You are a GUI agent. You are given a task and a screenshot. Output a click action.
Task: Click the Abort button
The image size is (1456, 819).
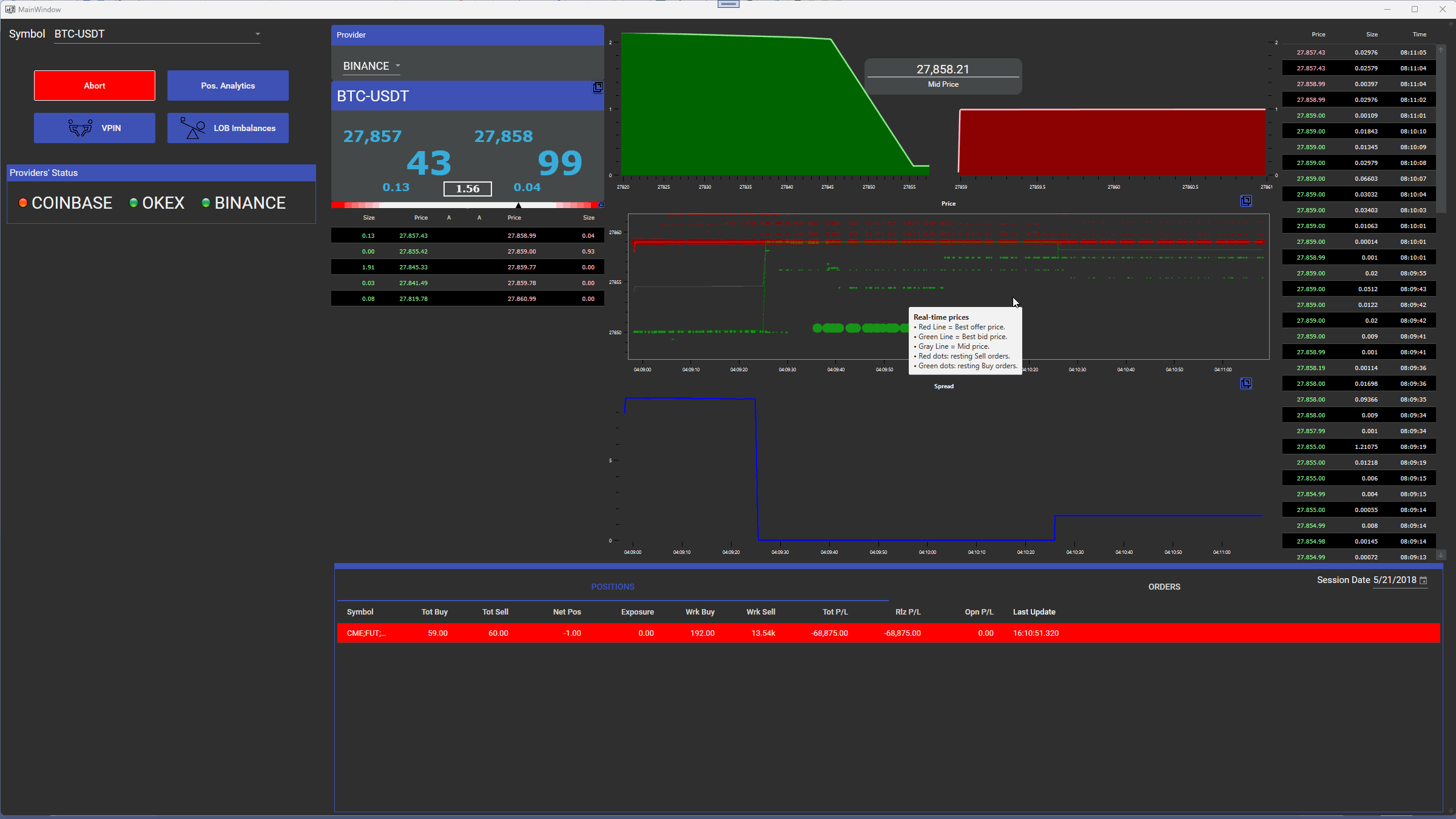pos(94,85)
